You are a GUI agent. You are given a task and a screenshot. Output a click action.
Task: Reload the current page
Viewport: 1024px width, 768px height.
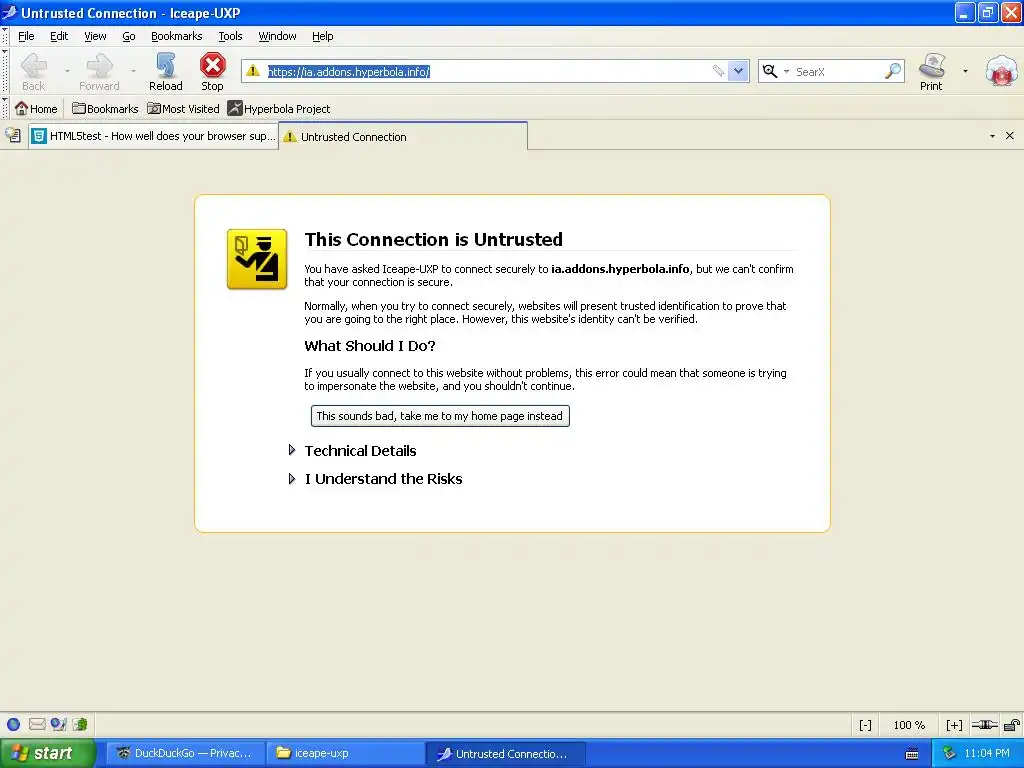165,71
